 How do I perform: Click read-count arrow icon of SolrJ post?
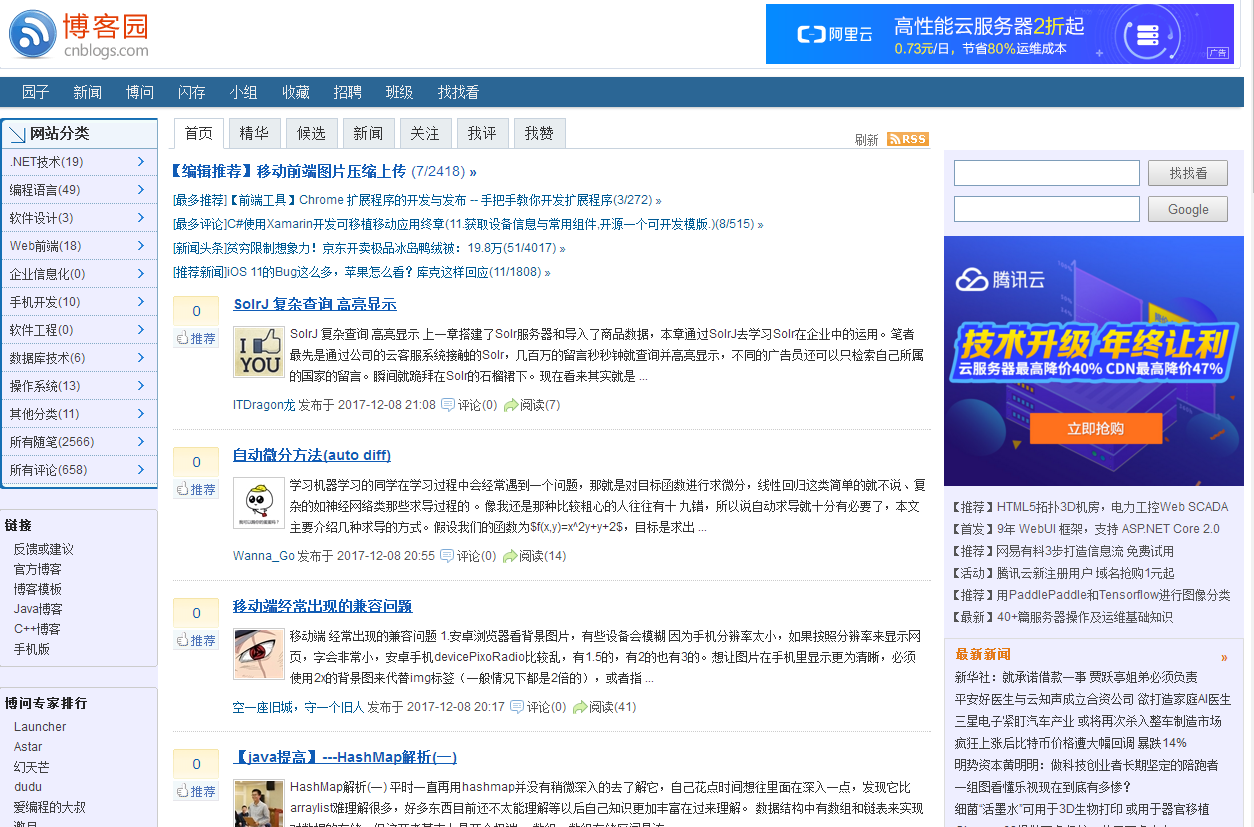click(511, 405)
